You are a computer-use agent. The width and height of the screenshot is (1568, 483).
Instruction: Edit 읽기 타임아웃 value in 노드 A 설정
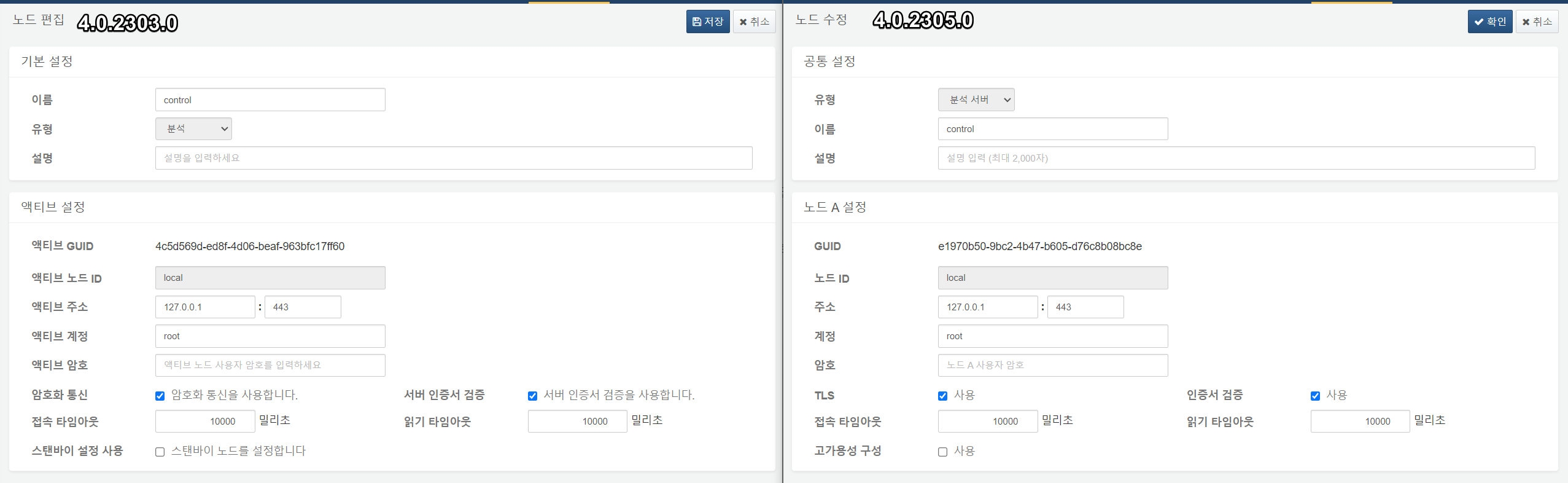point(1360,422)
